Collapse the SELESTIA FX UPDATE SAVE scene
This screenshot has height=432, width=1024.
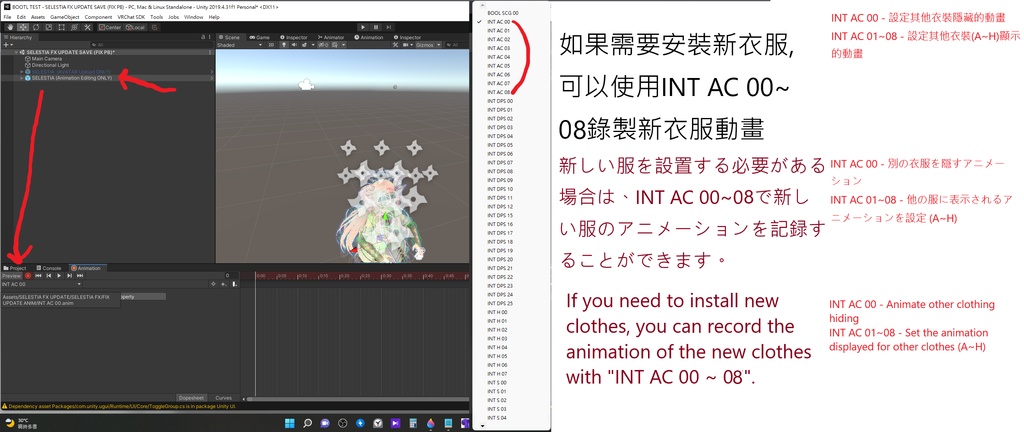click(x=16, y=52)
